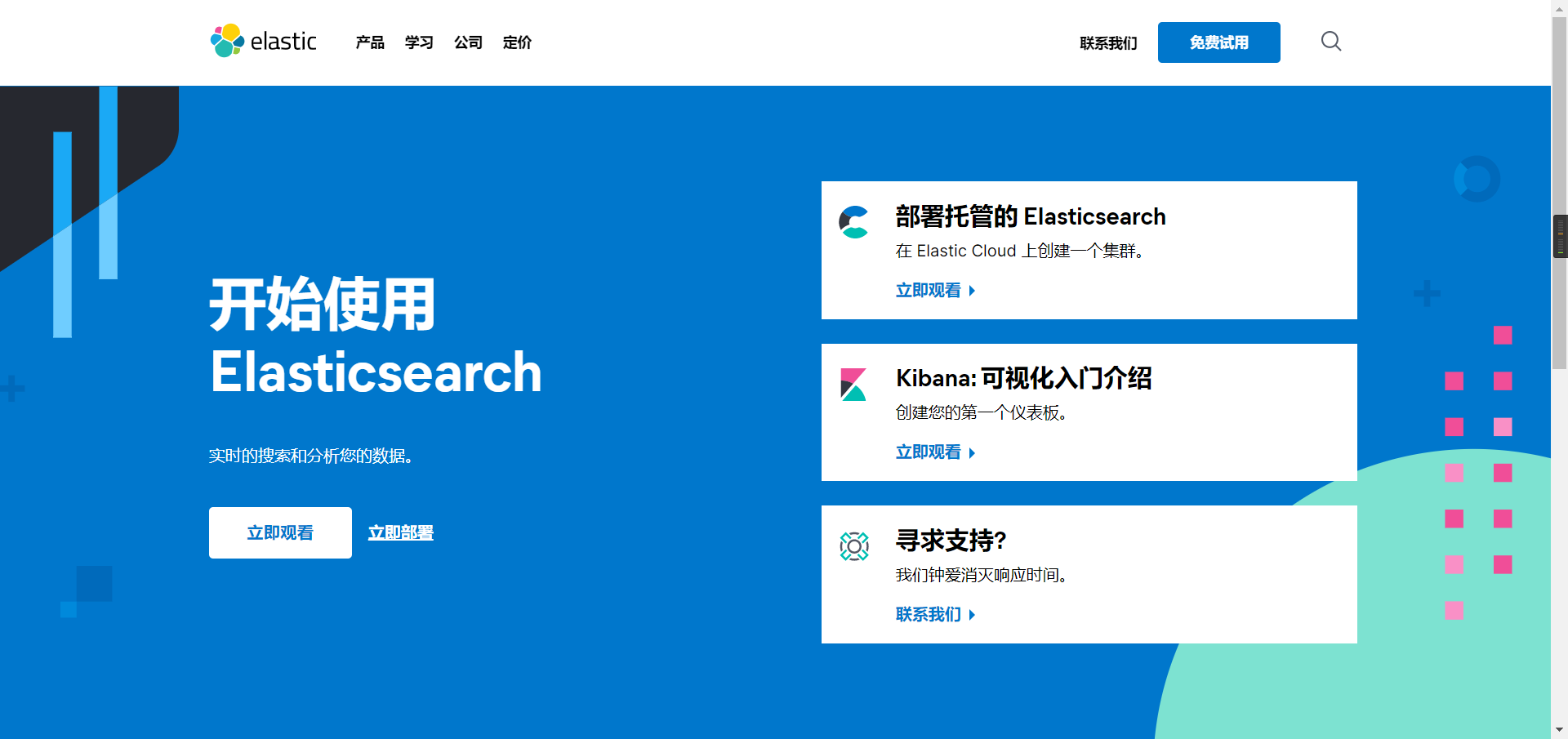Click 联系我们 link in support card
This screenshot has width=1568, height=739.
(x=935, y=615)
